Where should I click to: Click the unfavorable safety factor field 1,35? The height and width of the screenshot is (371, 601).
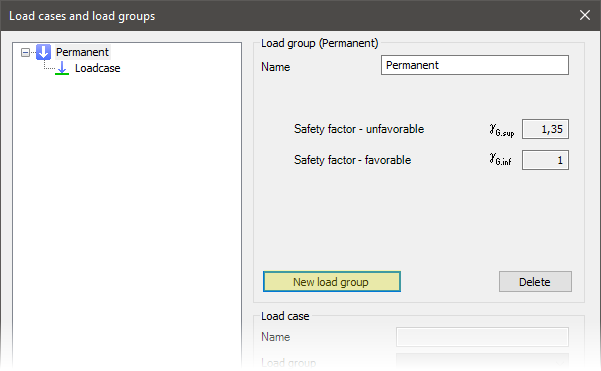pyautogui.click(x=545, y=129)
